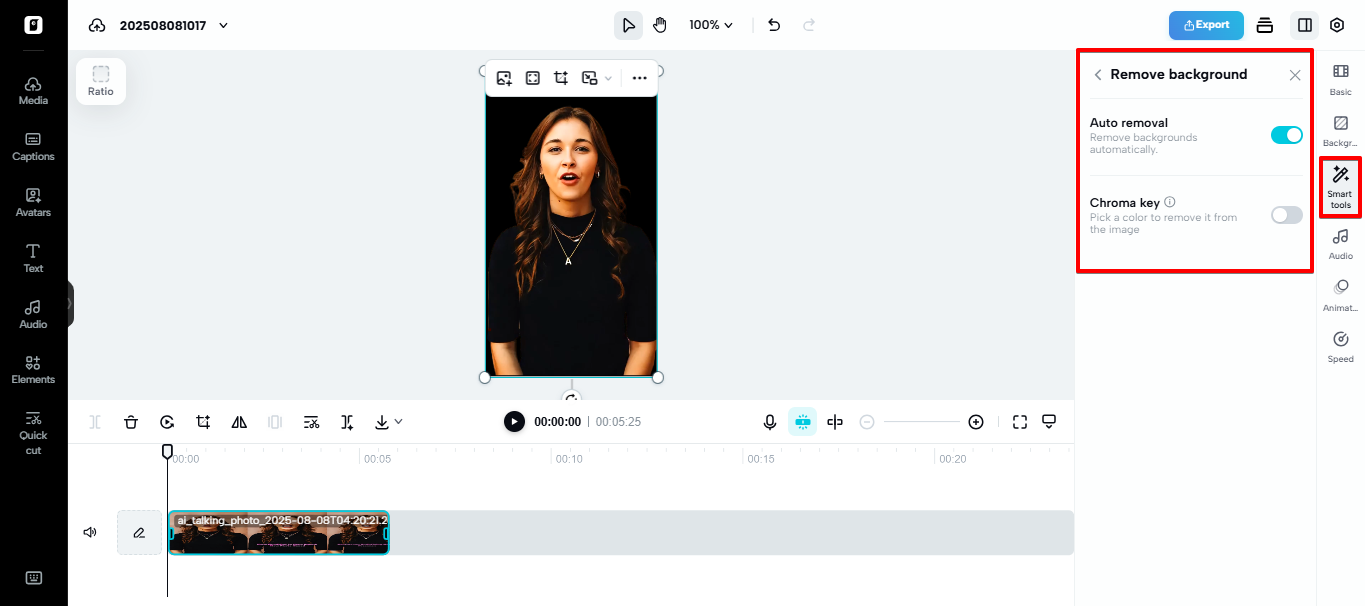Open the Animation tab
This screenshot has height=606, width=1366.
[x=1341, y=296]
